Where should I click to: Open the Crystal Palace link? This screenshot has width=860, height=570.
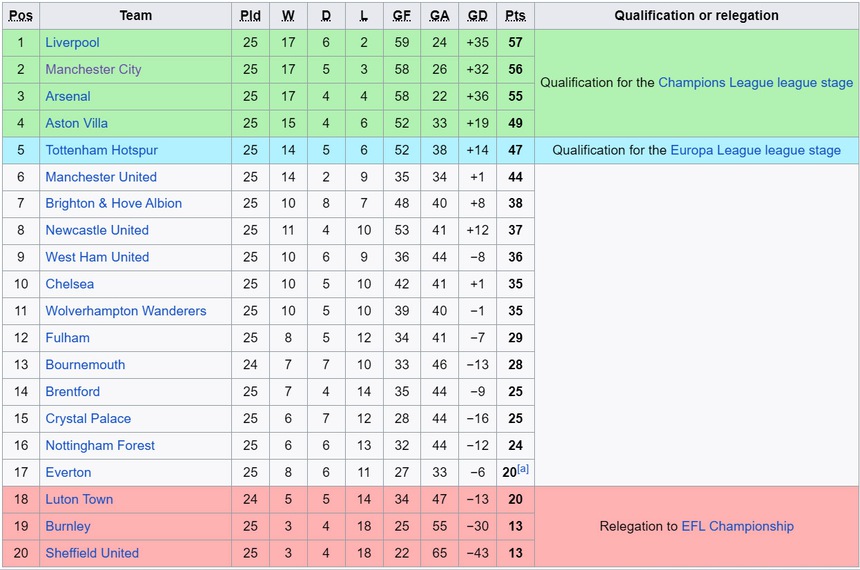88,419
